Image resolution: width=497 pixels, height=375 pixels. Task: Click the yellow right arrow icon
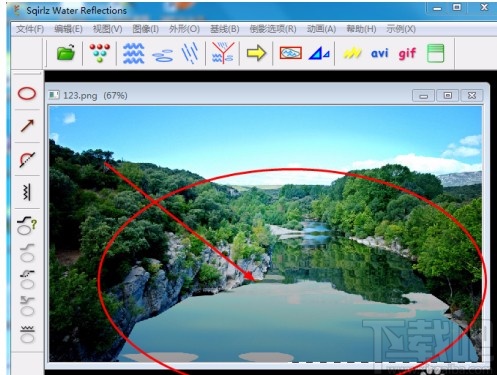[256, 53]
